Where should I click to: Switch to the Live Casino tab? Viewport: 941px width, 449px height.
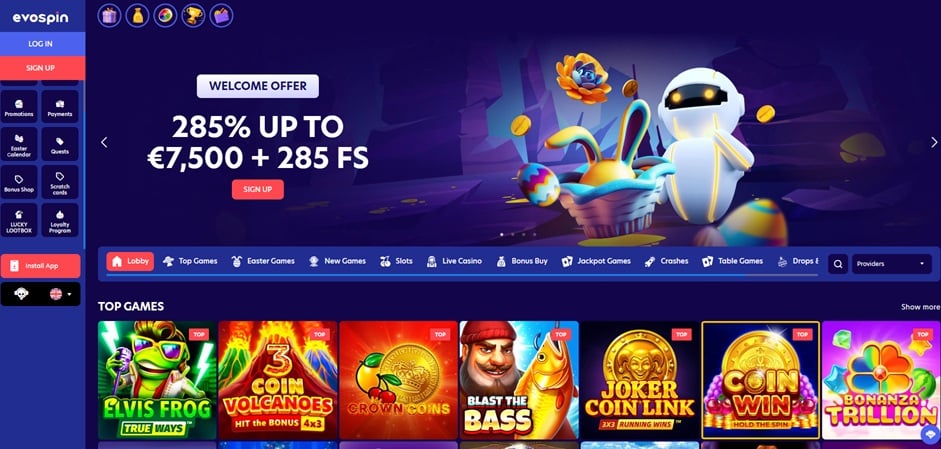(x=454, y=261)
